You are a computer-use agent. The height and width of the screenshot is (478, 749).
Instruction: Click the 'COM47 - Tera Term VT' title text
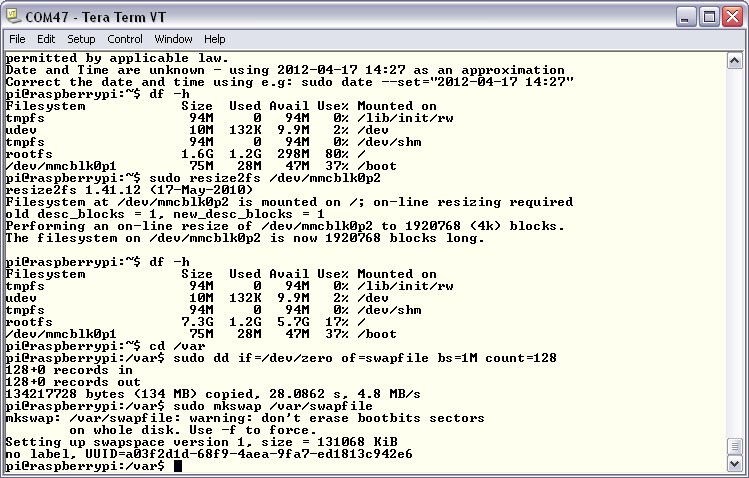tap(96, 17)
